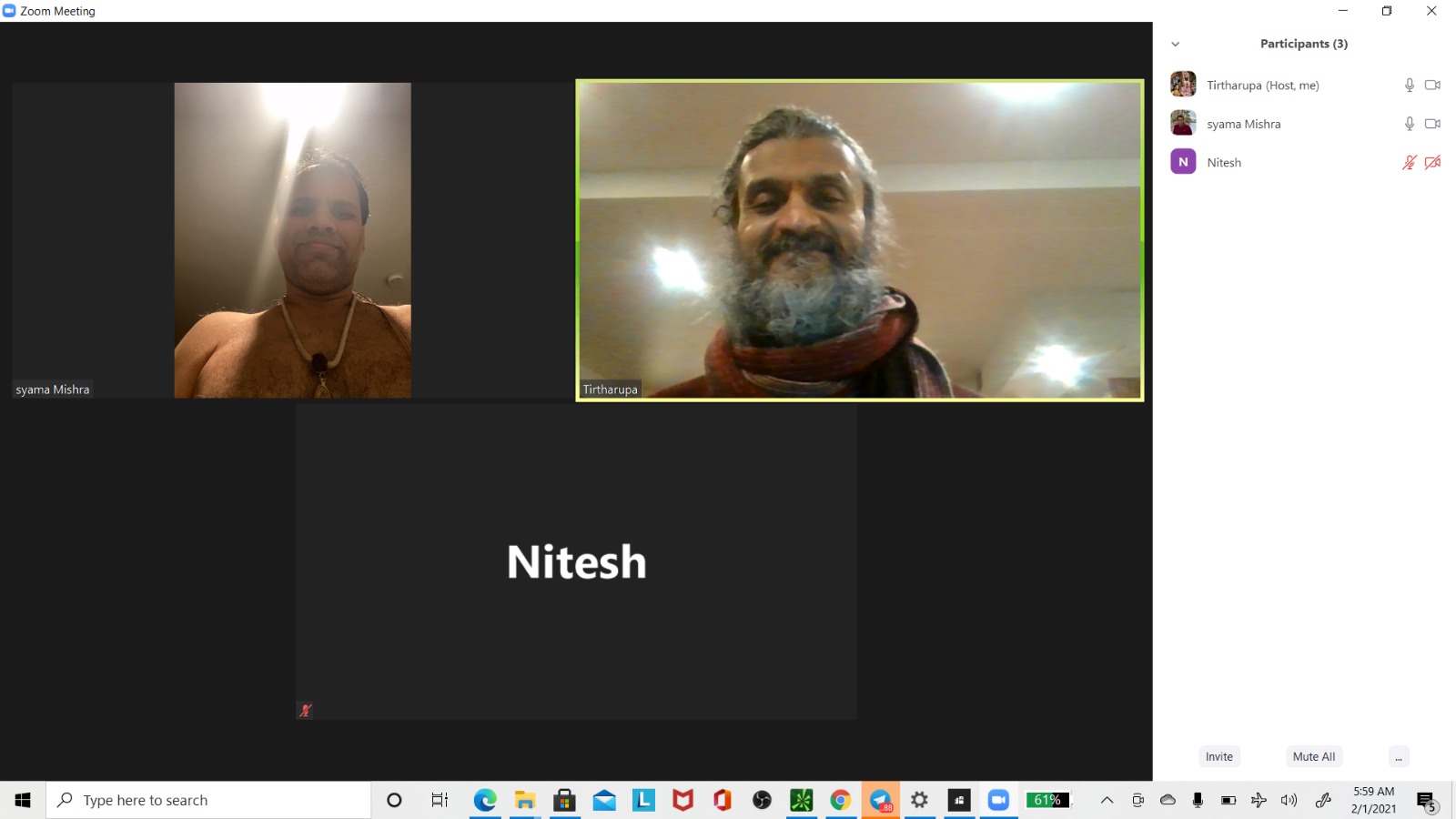The width and height of the screenshot is (1456, 819).
Task: Click Nitesh's muted microphone icon
Action: [x=1409, y=163]
